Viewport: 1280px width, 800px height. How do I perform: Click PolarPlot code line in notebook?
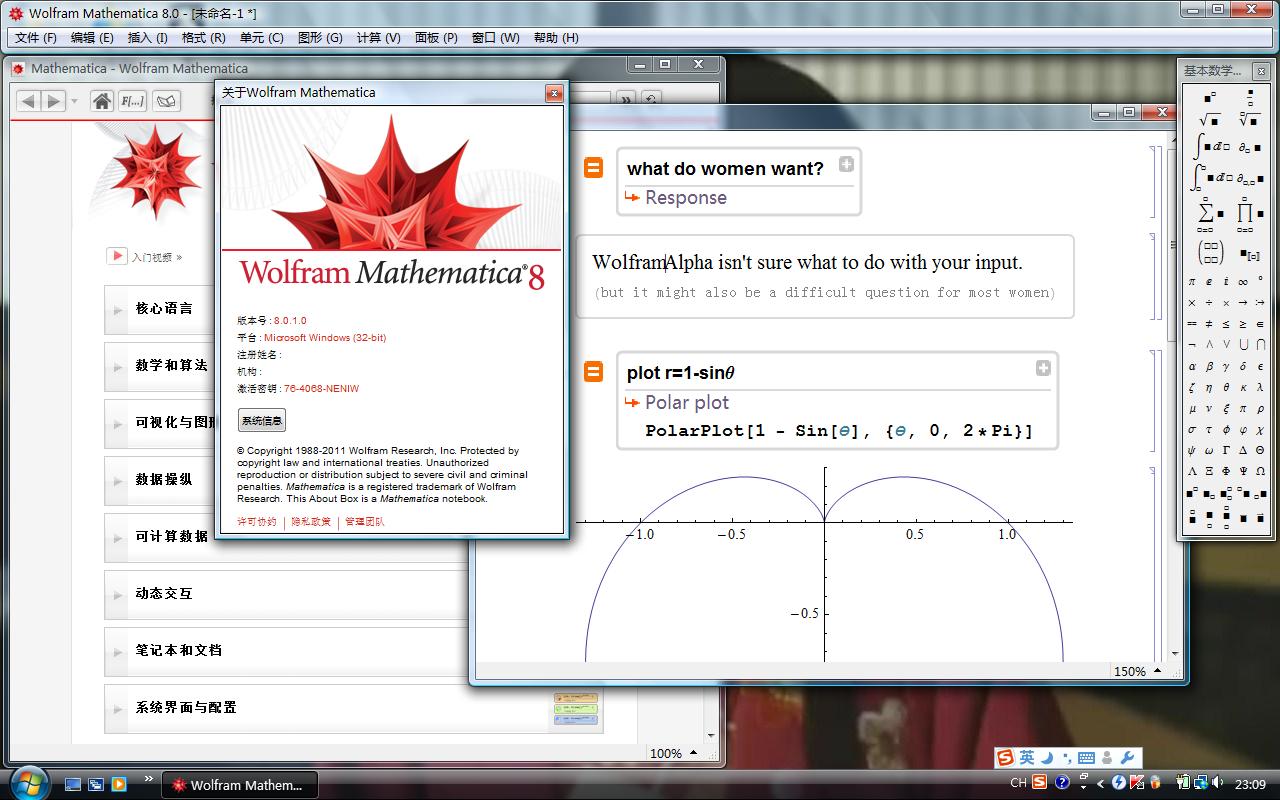[838, 431]
